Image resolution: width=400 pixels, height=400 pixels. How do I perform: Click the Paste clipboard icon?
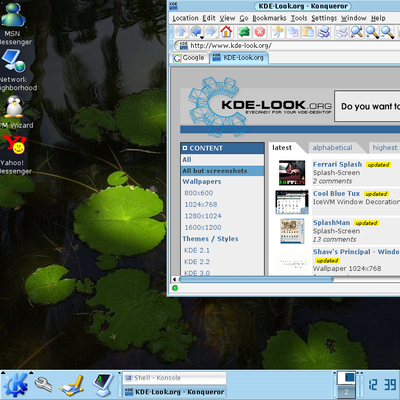pyautogui.click(x=308, y=32)
